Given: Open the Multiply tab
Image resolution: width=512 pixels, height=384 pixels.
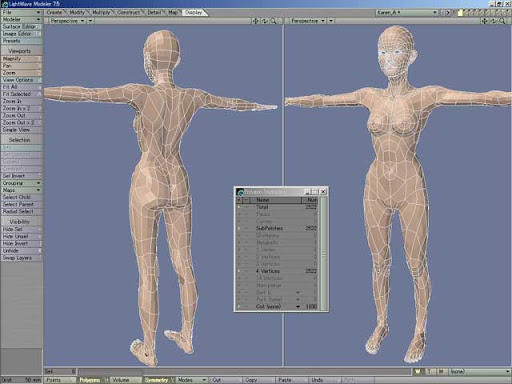Looking at the screenshot, I should coord(101,12).
